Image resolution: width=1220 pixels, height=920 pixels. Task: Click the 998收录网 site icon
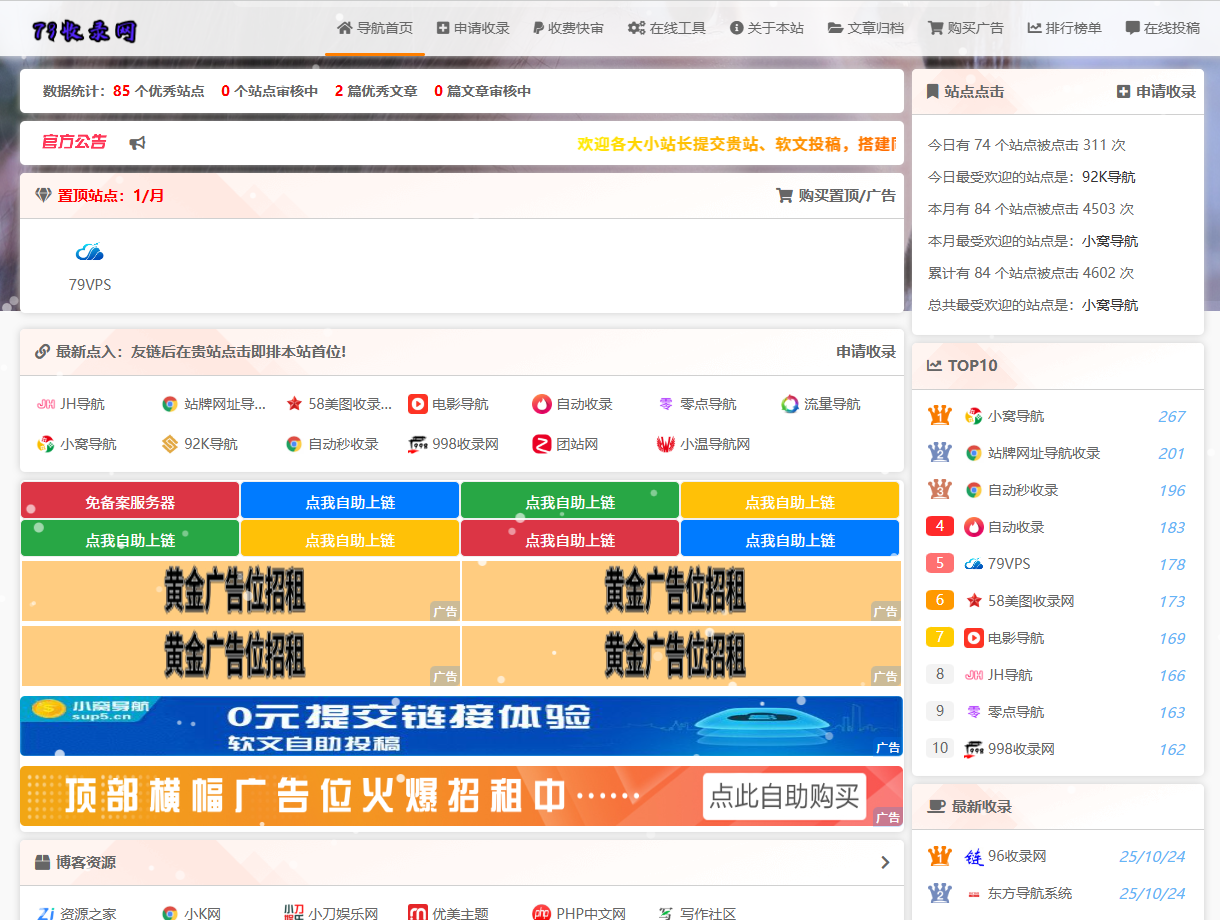tap(418, 444)
